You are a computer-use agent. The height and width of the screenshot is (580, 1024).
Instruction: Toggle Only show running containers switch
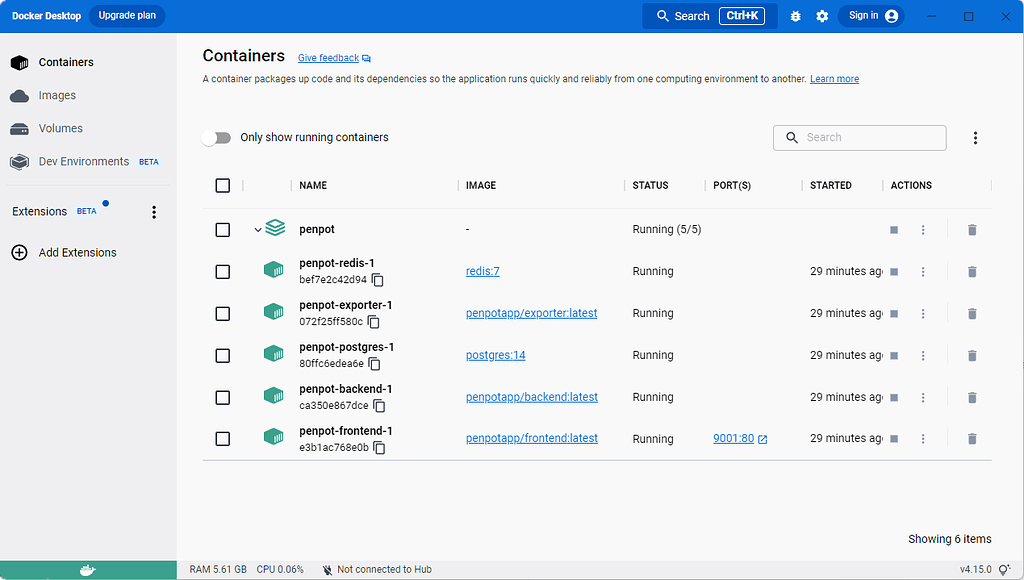[x=216, y=138]
